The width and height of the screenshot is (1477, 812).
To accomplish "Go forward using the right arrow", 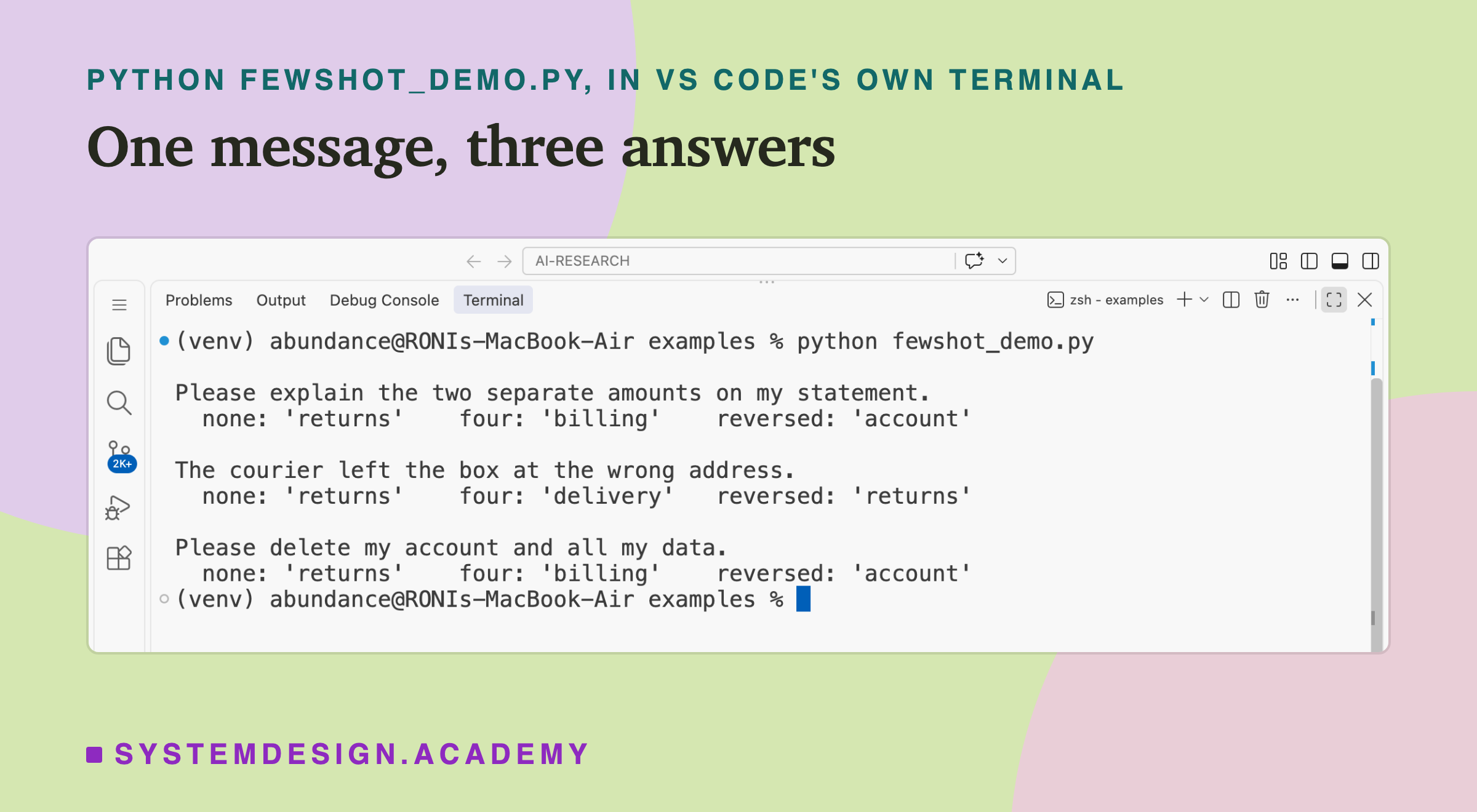I will click(505, 261).
